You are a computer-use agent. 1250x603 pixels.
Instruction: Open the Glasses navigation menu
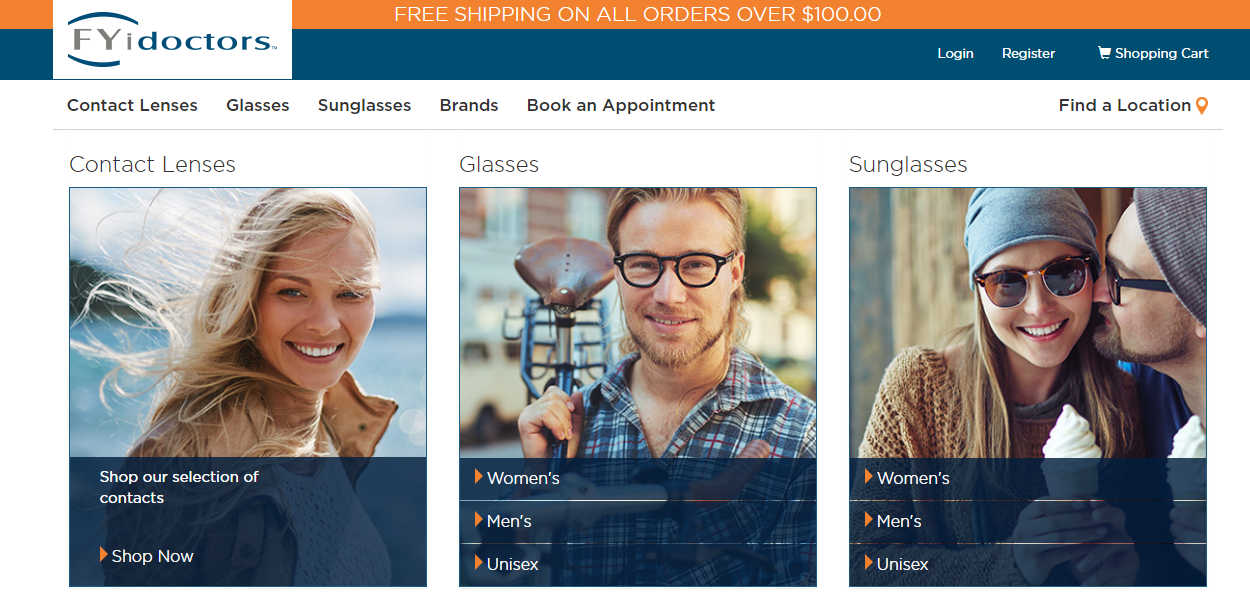(258, 105)
